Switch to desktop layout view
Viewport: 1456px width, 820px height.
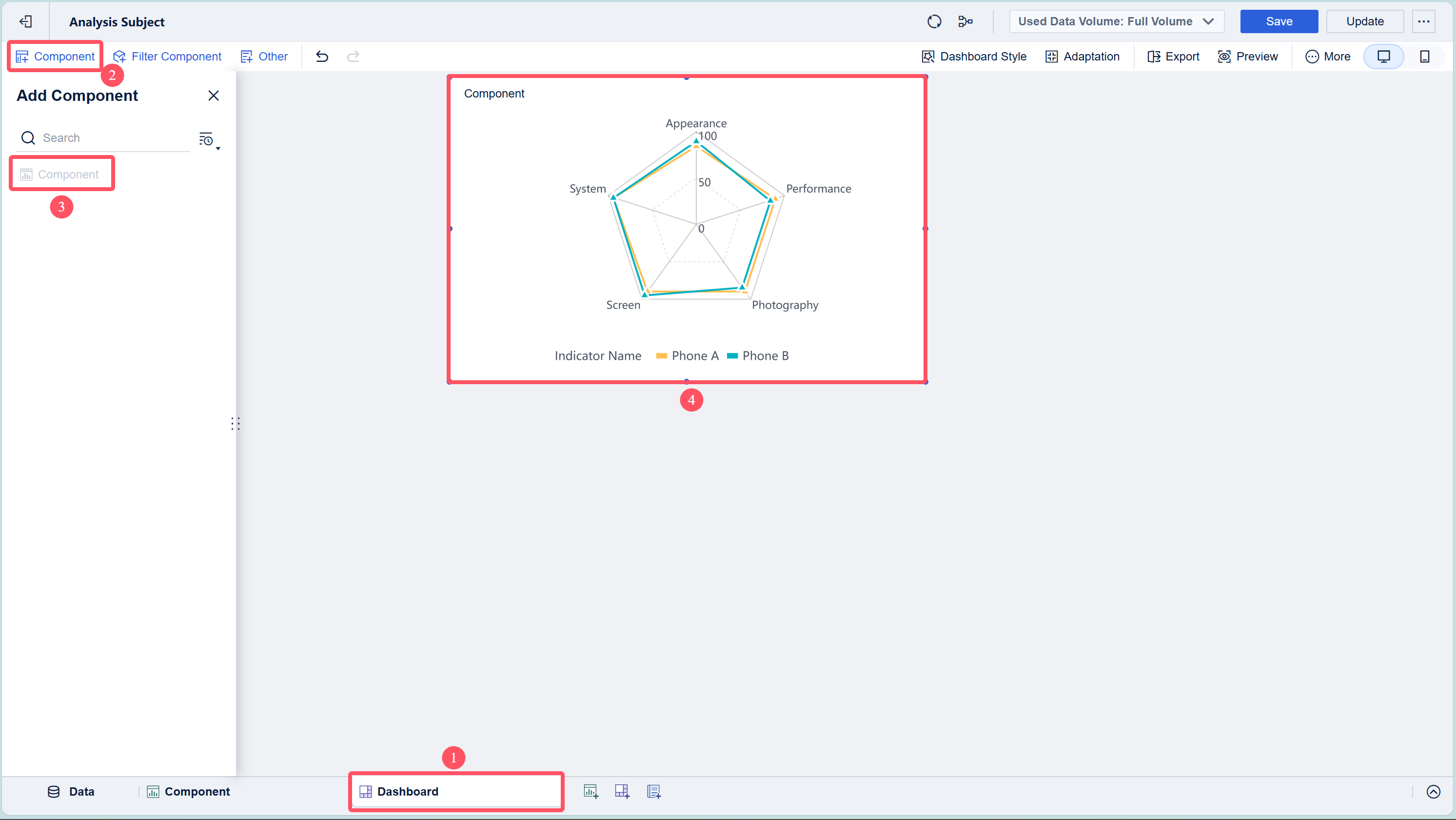1383,57
